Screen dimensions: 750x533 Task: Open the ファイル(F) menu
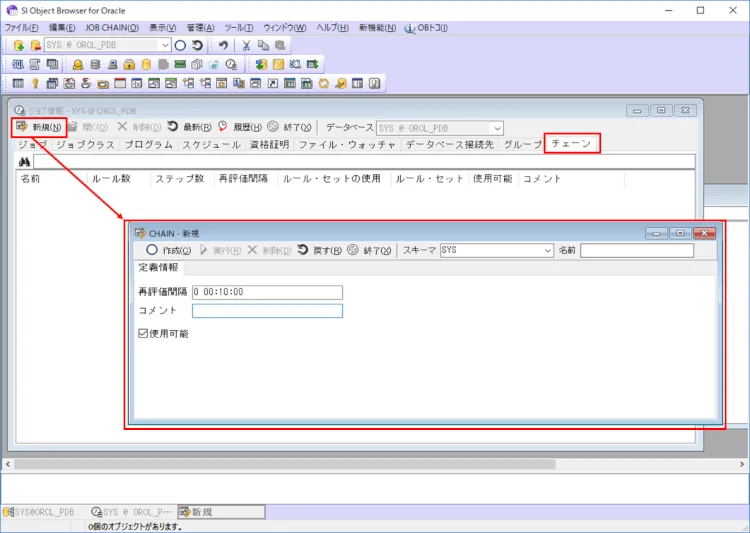pyautogui.click(x=22, y=28)
